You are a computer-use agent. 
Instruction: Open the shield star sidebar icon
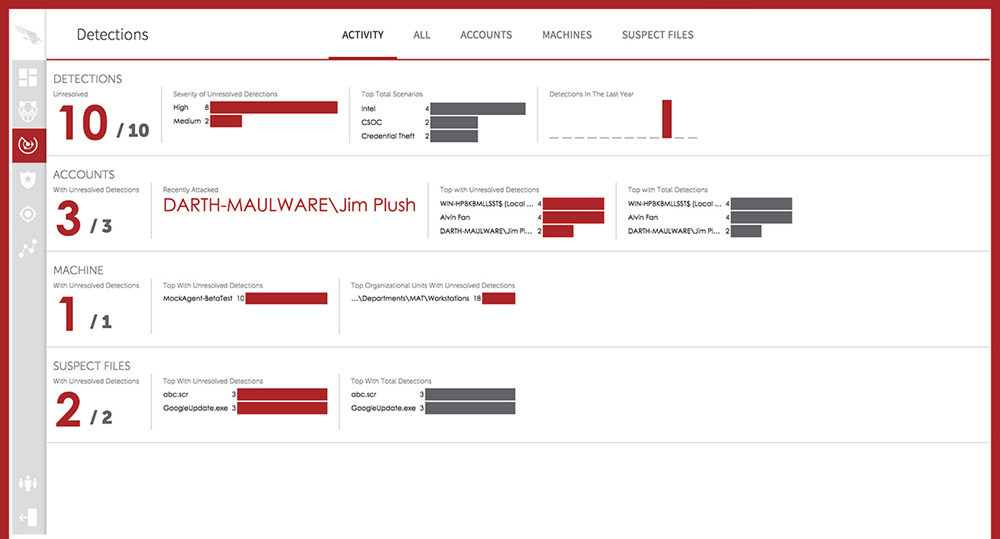[28, 180]
